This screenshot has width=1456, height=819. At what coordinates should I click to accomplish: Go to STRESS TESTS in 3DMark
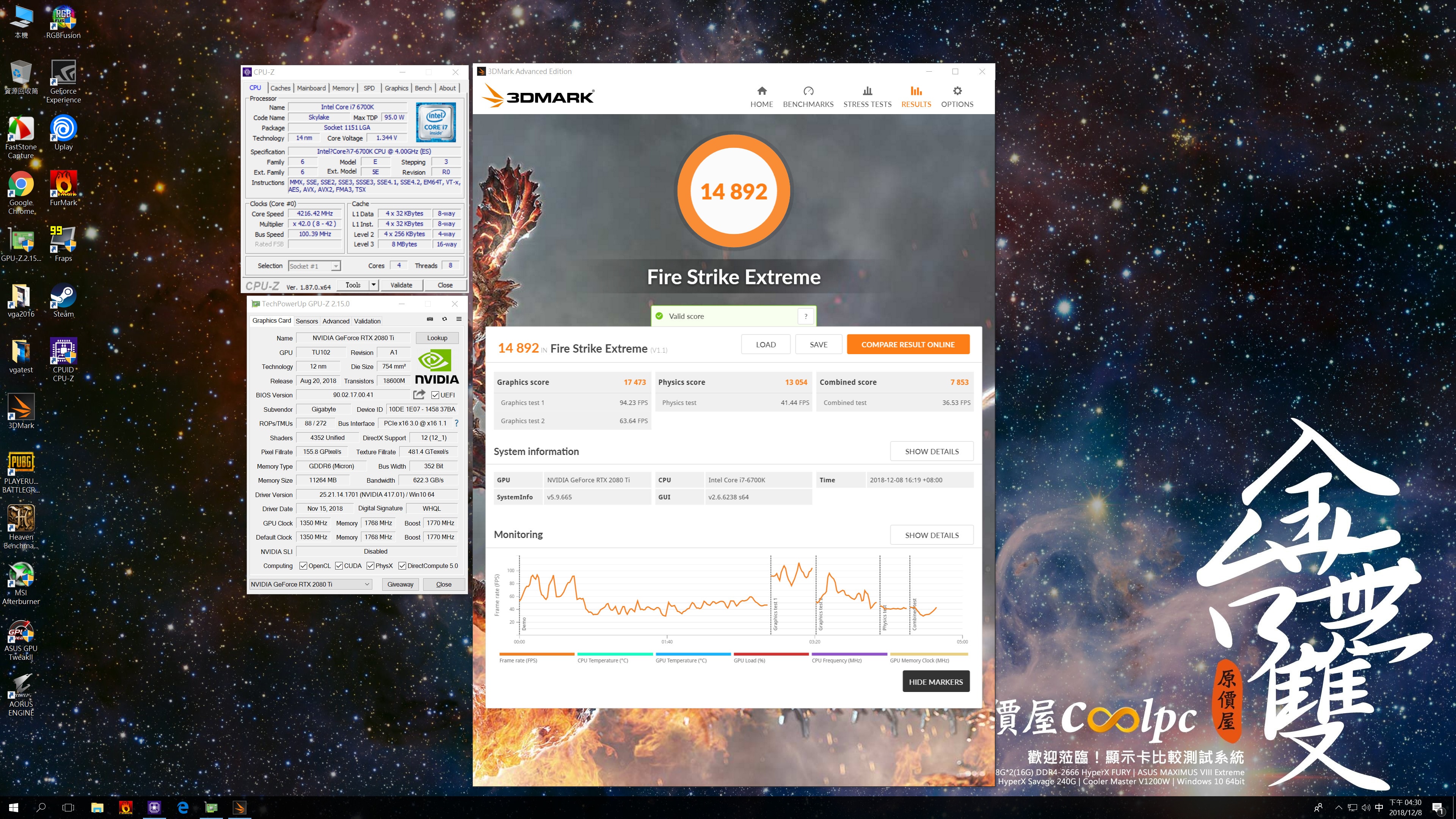pos(867,97)
